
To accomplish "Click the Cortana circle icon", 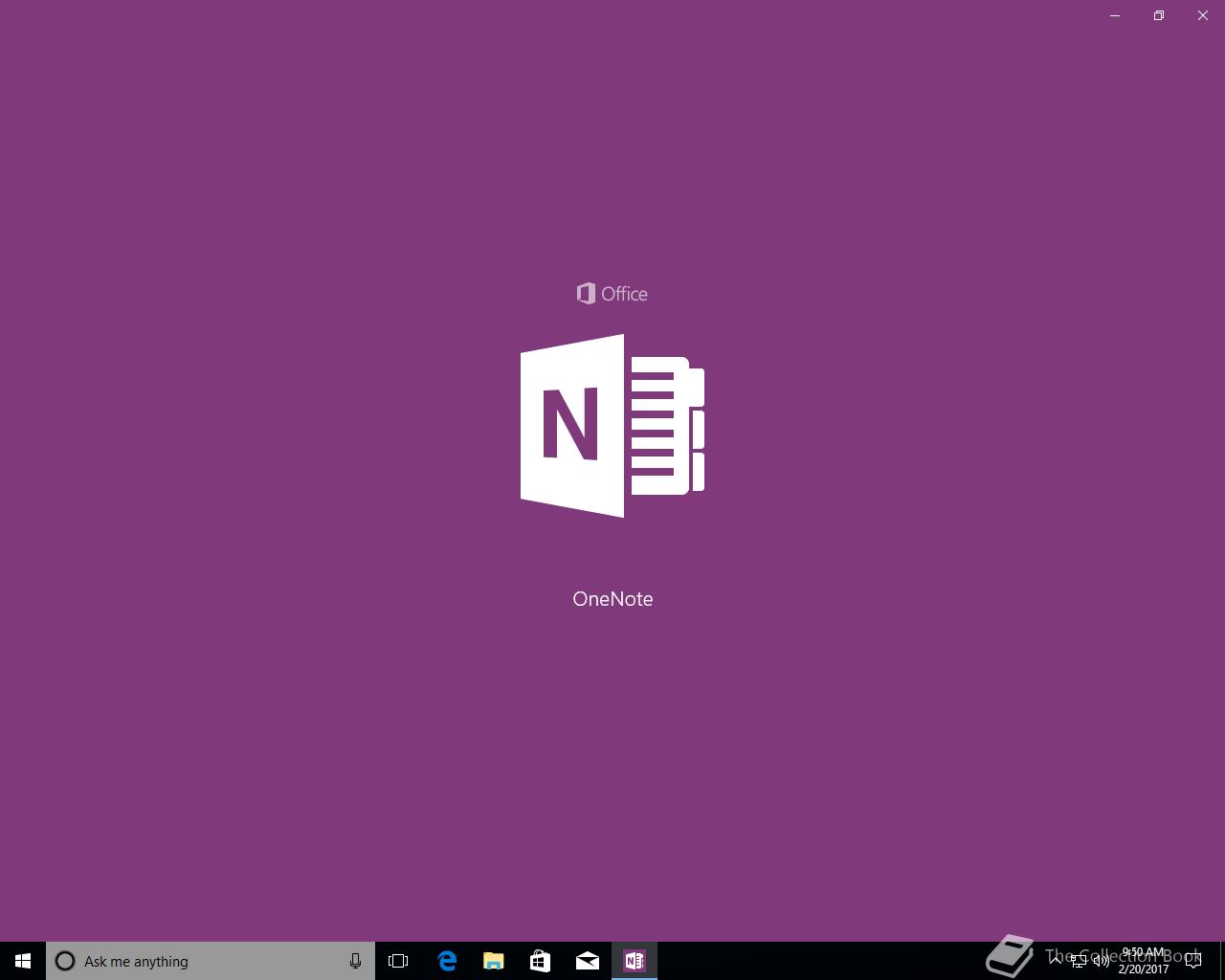I will pyautogui.click(x=65, y=961).
